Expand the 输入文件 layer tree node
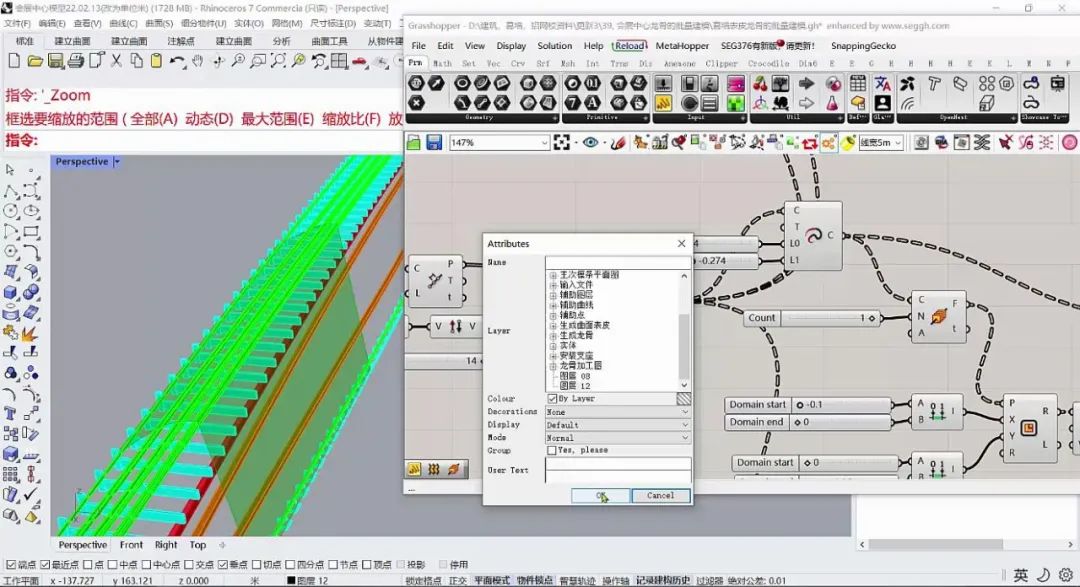The image size is (1080, 587). tap(553, 285)
